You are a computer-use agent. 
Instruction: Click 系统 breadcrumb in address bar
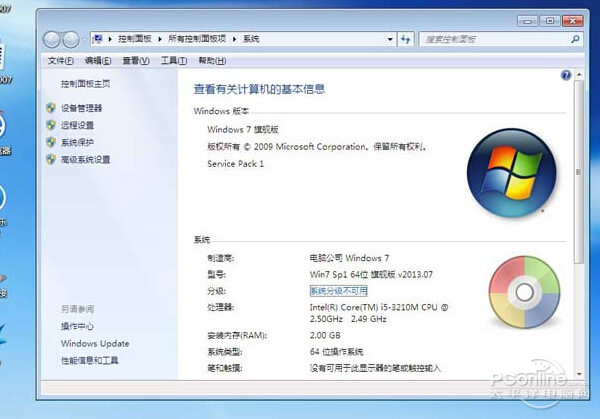pos(251,39)
